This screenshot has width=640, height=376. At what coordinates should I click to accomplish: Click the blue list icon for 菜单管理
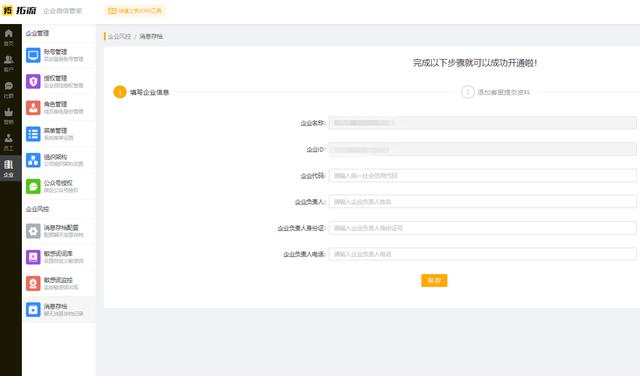[33, 134]
